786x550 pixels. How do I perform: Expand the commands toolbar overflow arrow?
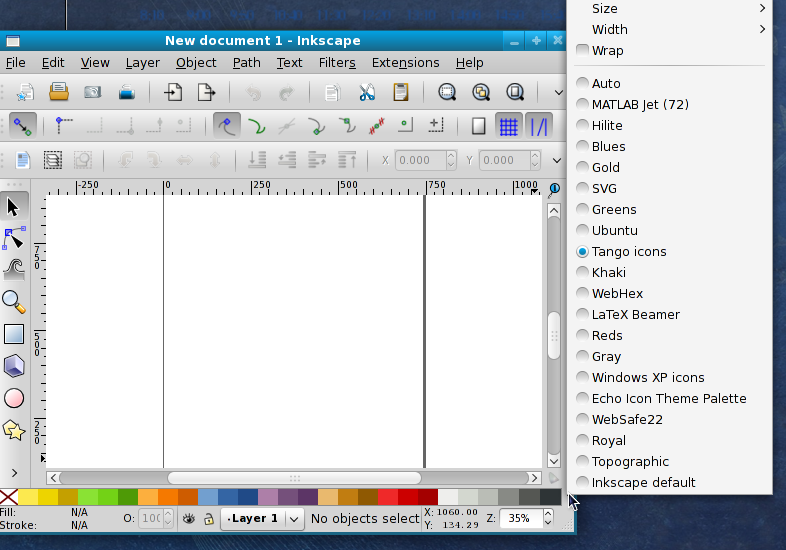tap(558, 92)
